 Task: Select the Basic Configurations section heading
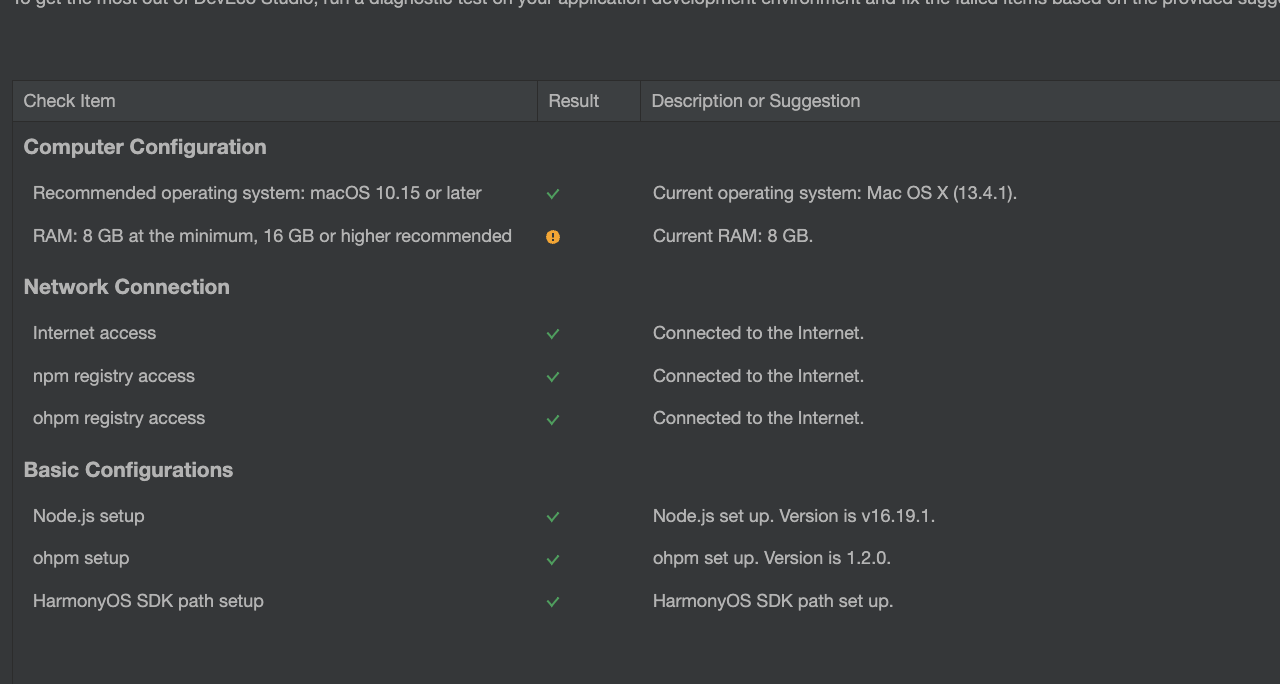pos(128,470)
